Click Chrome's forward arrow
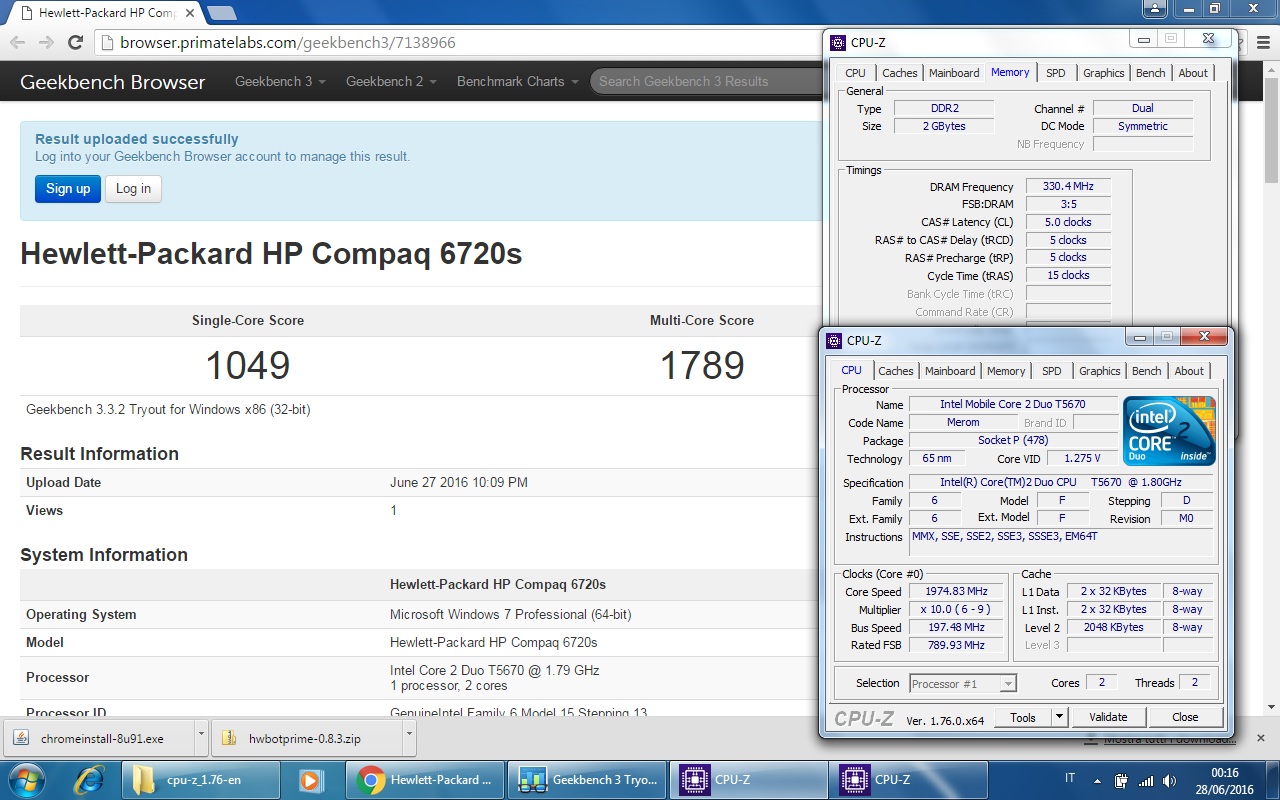The height and width of the screenshot is (800, 1280). (x=46, y=42)
